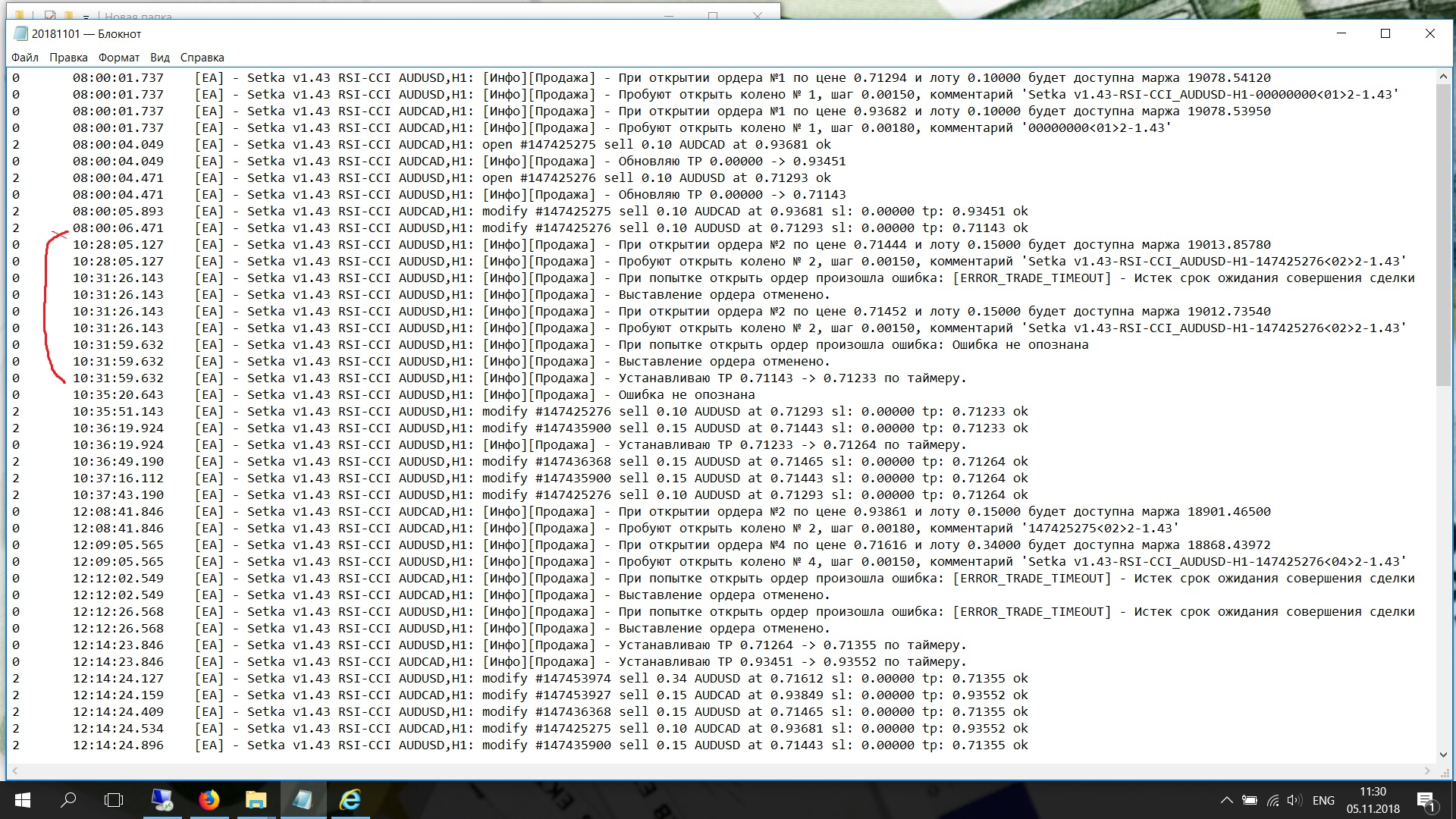Image resolution: width=1456 pixels, height=819 pixels.
Task: Click the Notepad icon in the title bar
Action: [x=20, y=33]
